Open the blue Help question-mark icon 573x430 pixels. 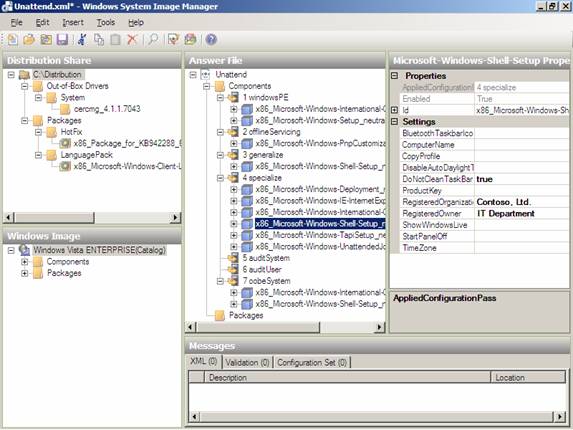point(211,39)
